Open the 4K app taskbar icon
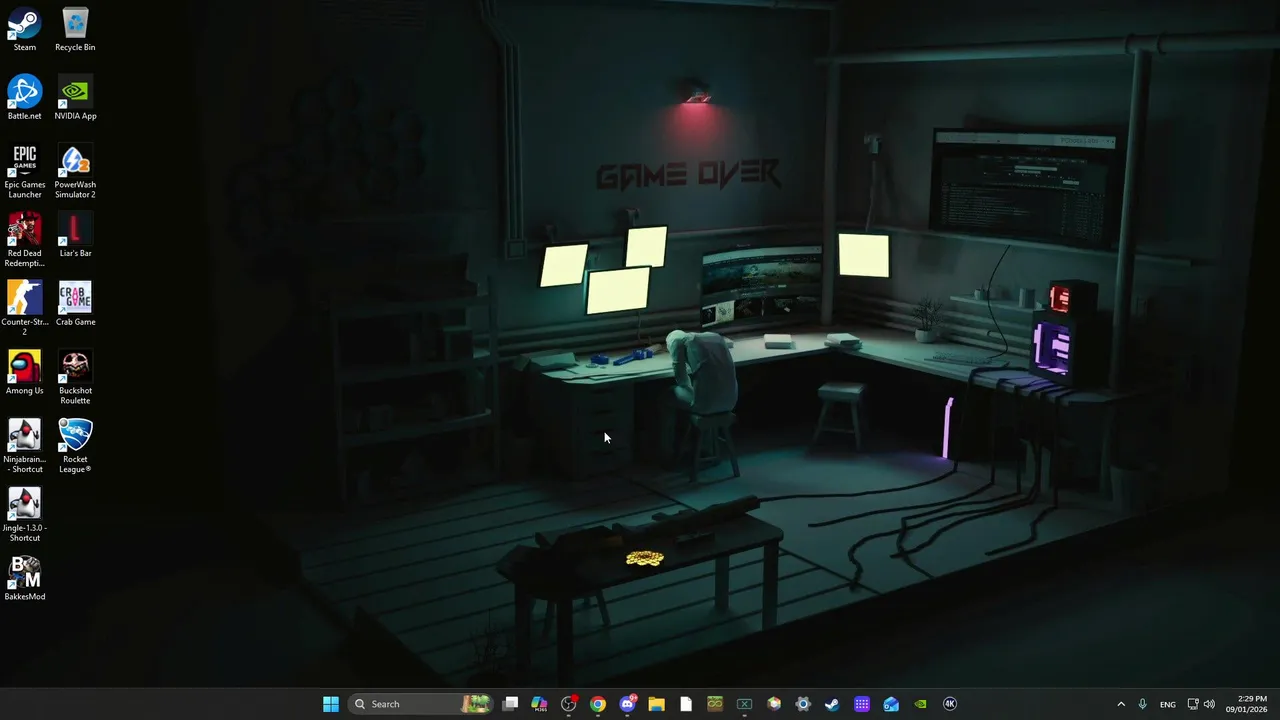 coord(950,704)
